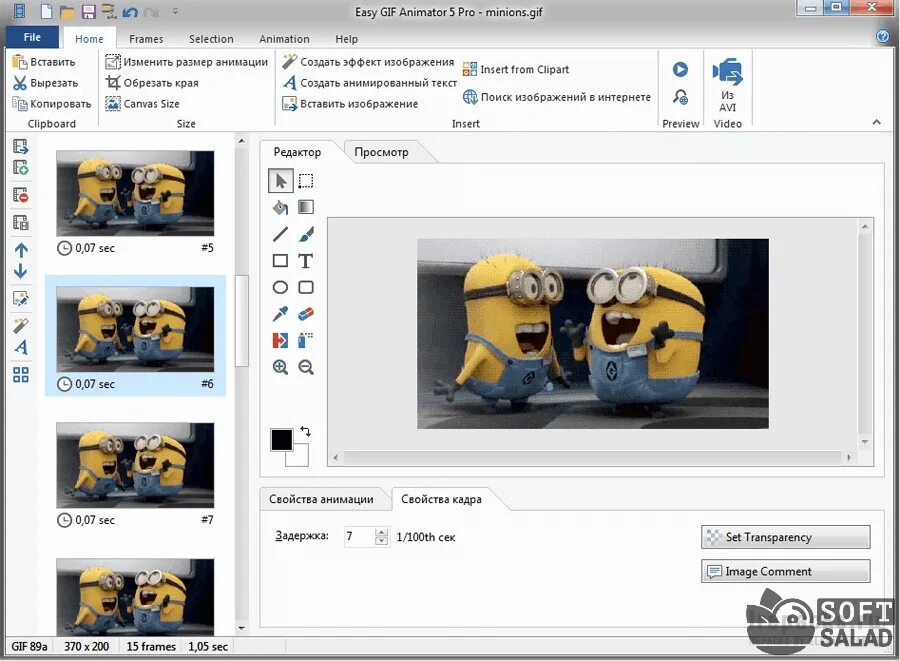Image resolution: width=900 pixels, height=661 pixels.
Task: Click frame list scrollbar down arrow
Action: (x=242, y=628)
